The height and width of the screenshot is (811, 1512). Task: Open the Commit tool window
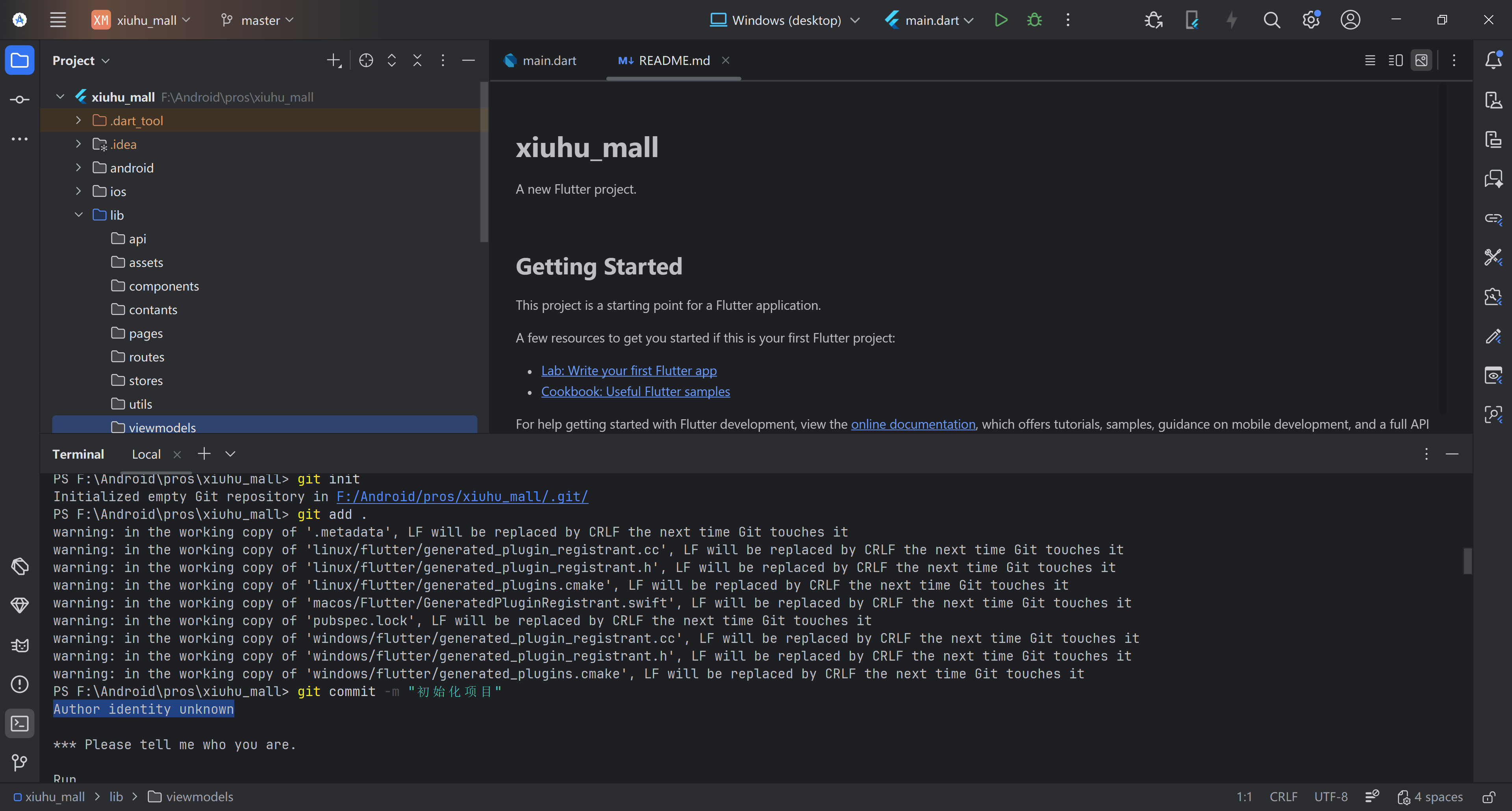pos(19,100)
